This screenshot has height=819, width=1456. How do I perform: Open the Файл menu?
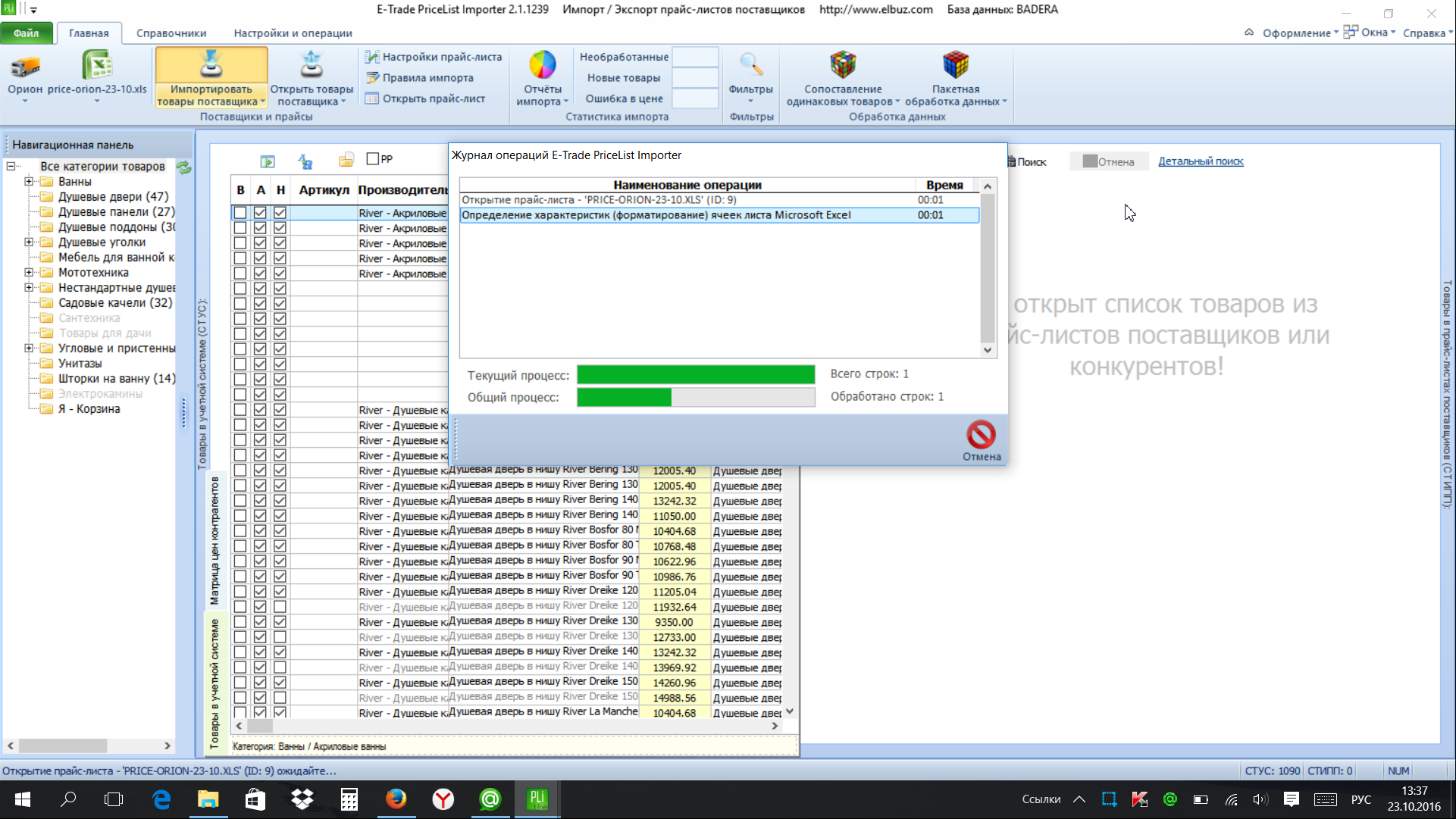[x=27, y=33]
